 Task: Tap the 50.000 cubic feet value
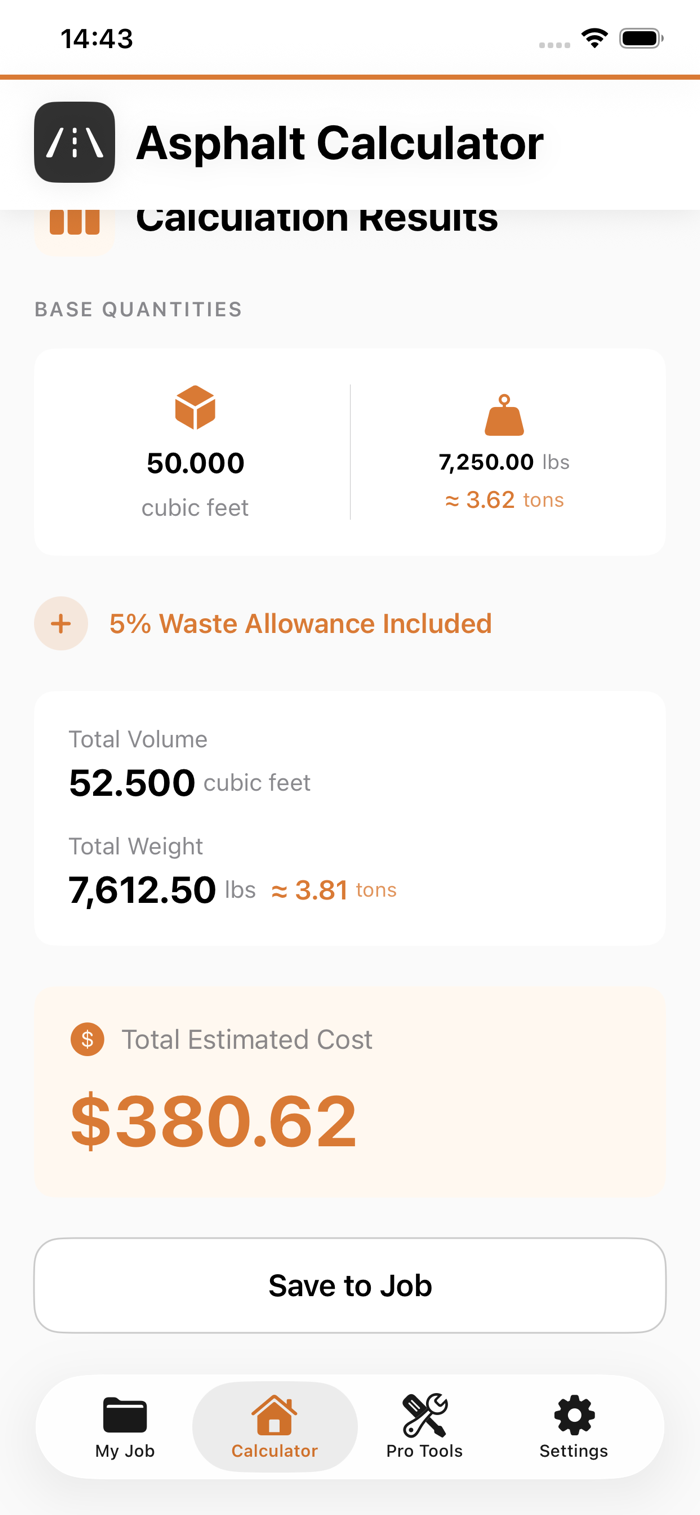[195, 464]
